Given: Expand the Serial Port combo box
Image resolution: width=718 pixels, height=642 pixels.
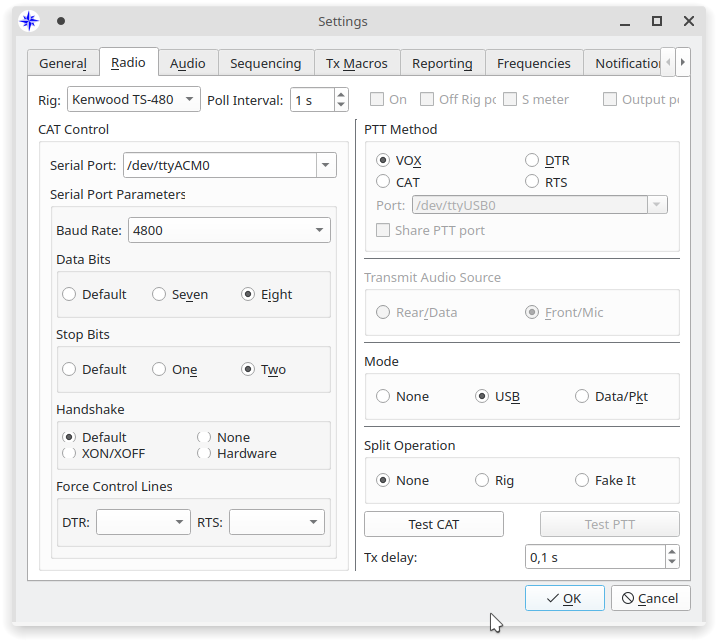Looking at the screenshot, I should point(325,165).
